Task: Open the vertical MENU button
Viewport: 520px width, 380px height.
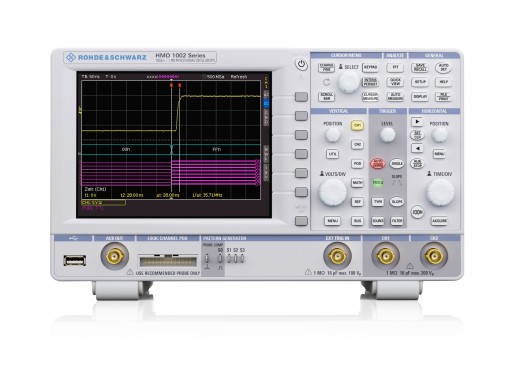Action: 332,221
